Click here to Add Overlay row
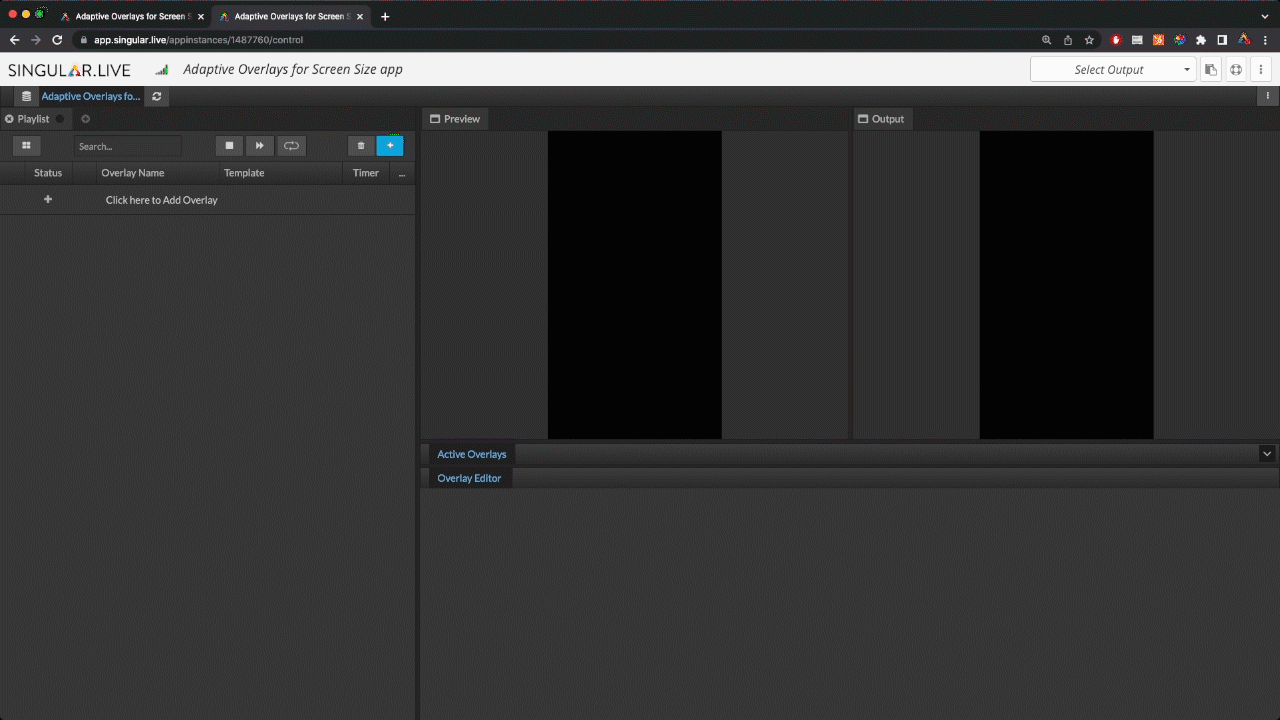 161,200
